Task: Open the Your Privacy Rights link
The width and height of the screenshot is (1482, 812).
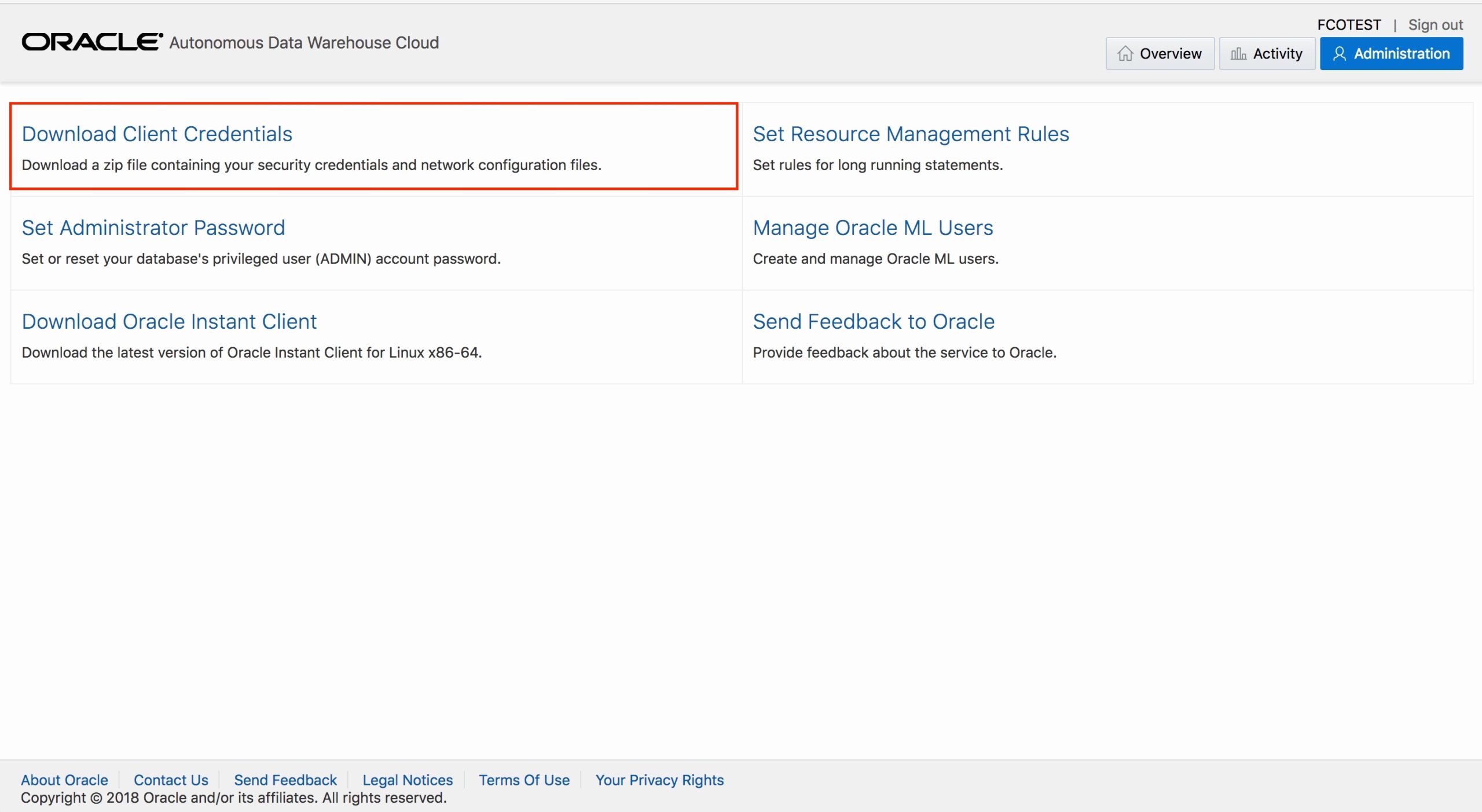Action: point(659,780)
